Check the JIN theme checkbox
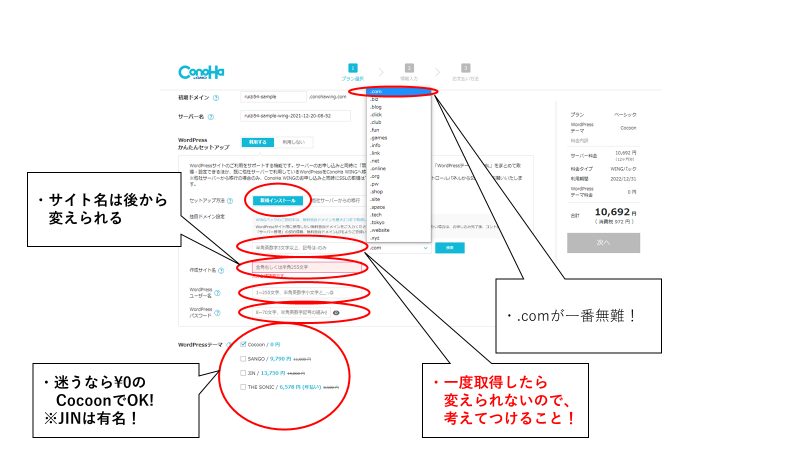The image size is (800, 450). click(243, 373)
